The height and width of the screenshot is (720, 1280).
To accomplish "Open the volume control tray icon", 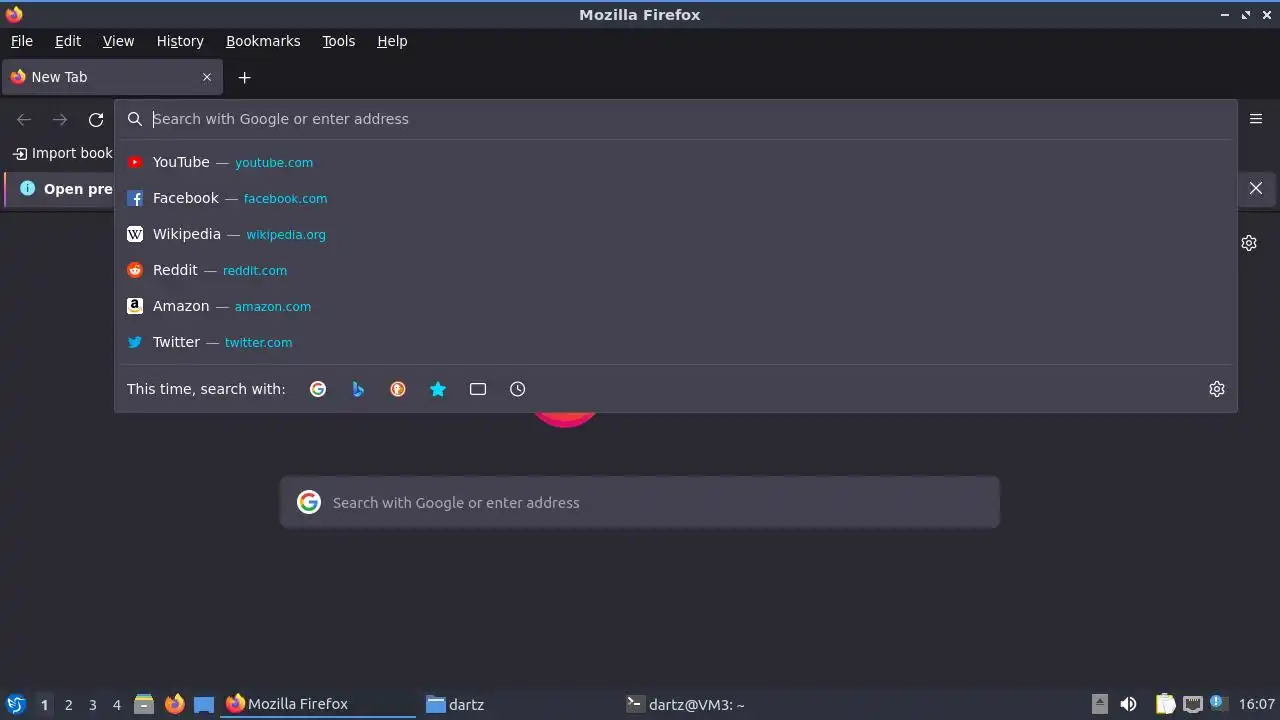I will (1128, 704).
